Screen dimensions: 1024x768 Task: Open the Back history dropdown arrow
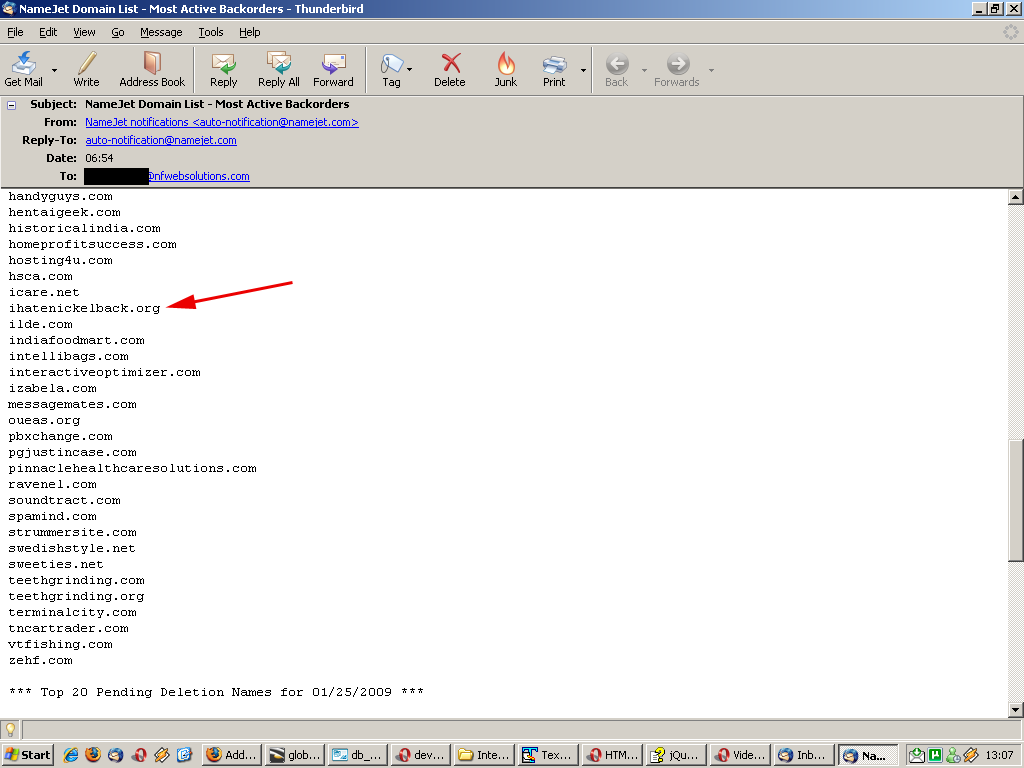click(644, 70)
